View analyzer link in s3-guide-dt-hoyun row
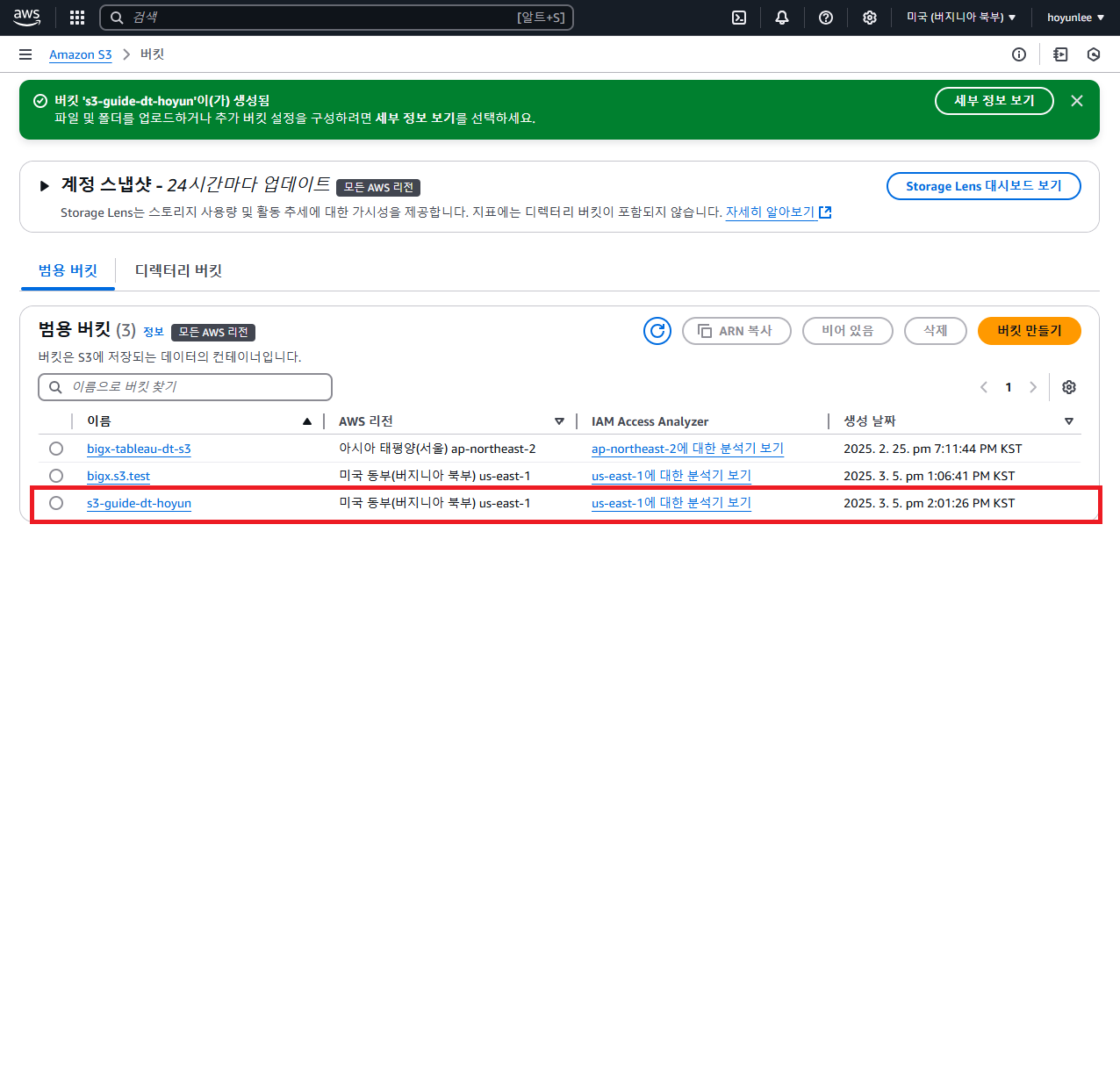The image size is (1120, 1085). [671, 503]
